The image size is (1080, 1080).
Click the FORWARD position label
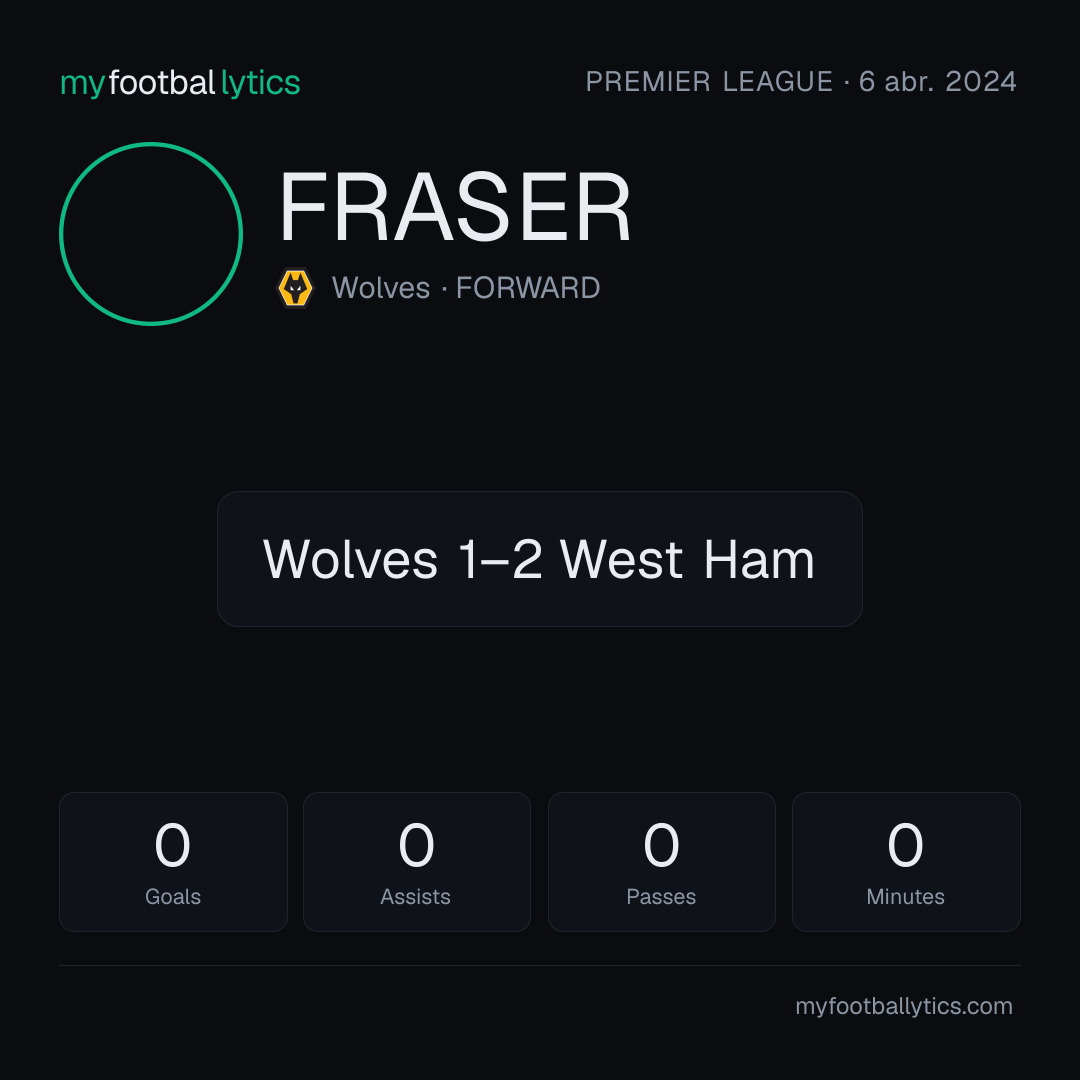pyautogui.click(x=528, y=288)
